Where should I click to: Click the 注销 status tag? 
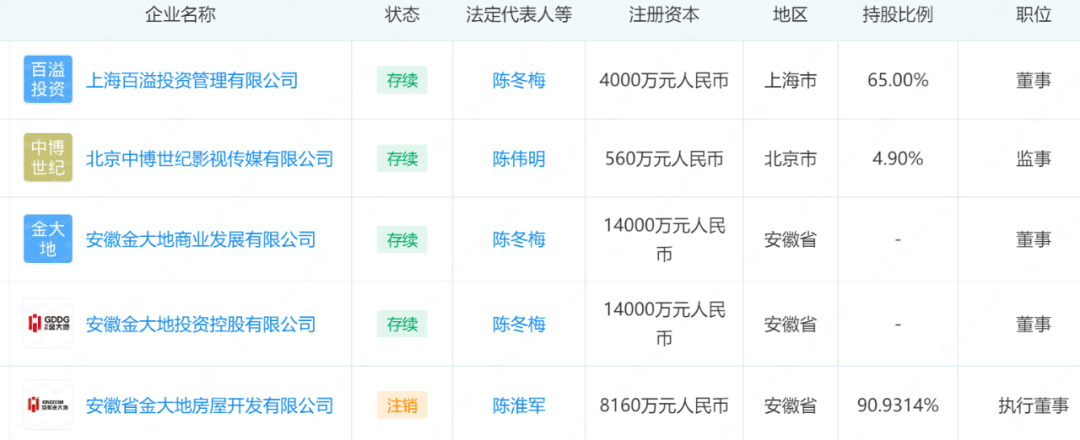pos(402,404)
